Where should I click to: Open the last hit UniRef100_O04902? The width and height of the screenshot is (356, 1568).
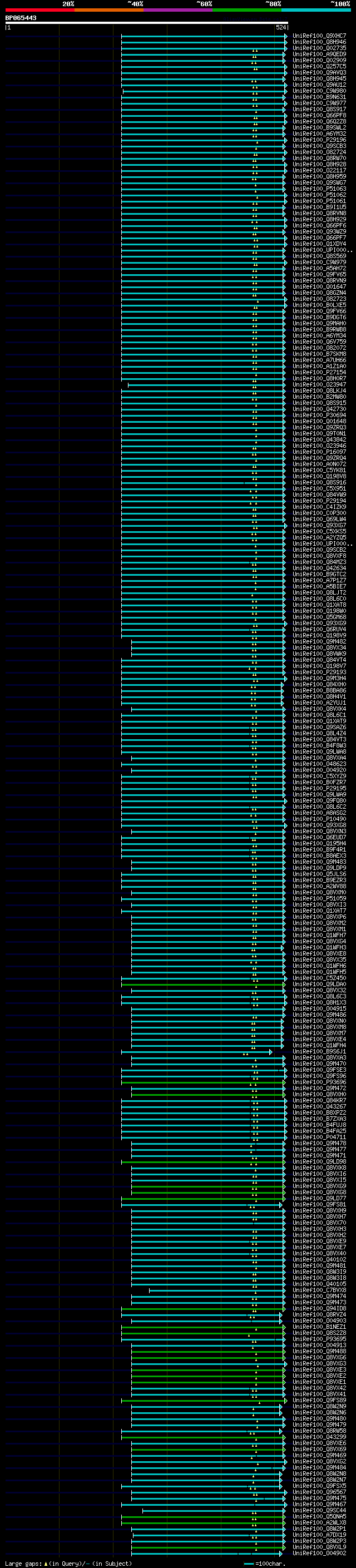tap(319, 1553)
